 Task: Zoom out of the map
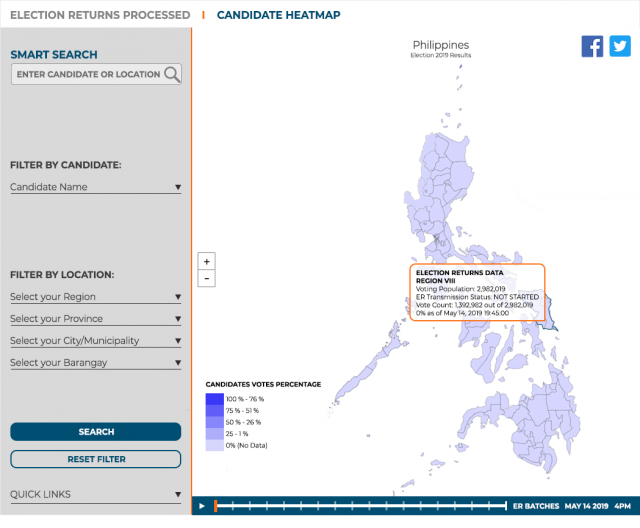206,278
